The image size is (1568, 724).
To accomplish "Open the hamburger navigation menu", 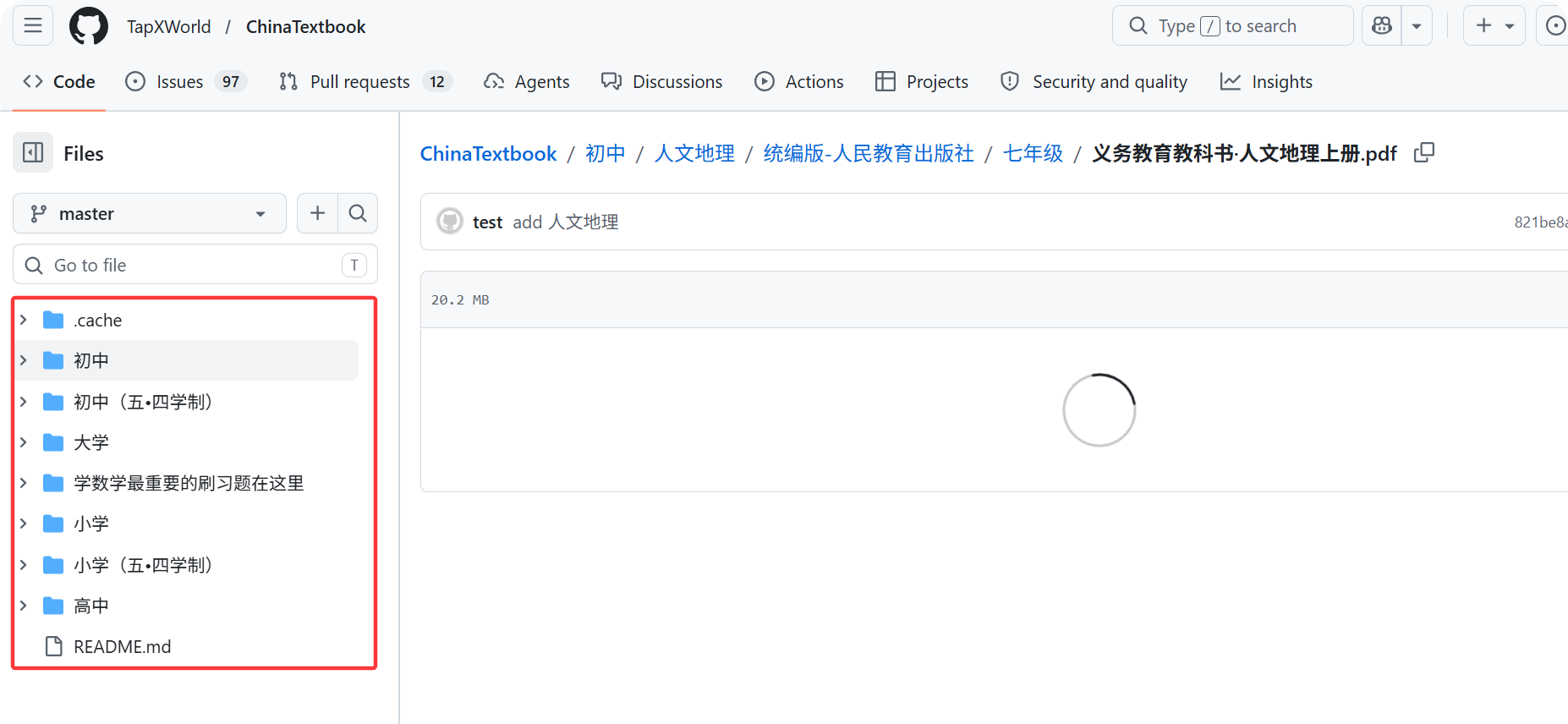I will 33,25.
